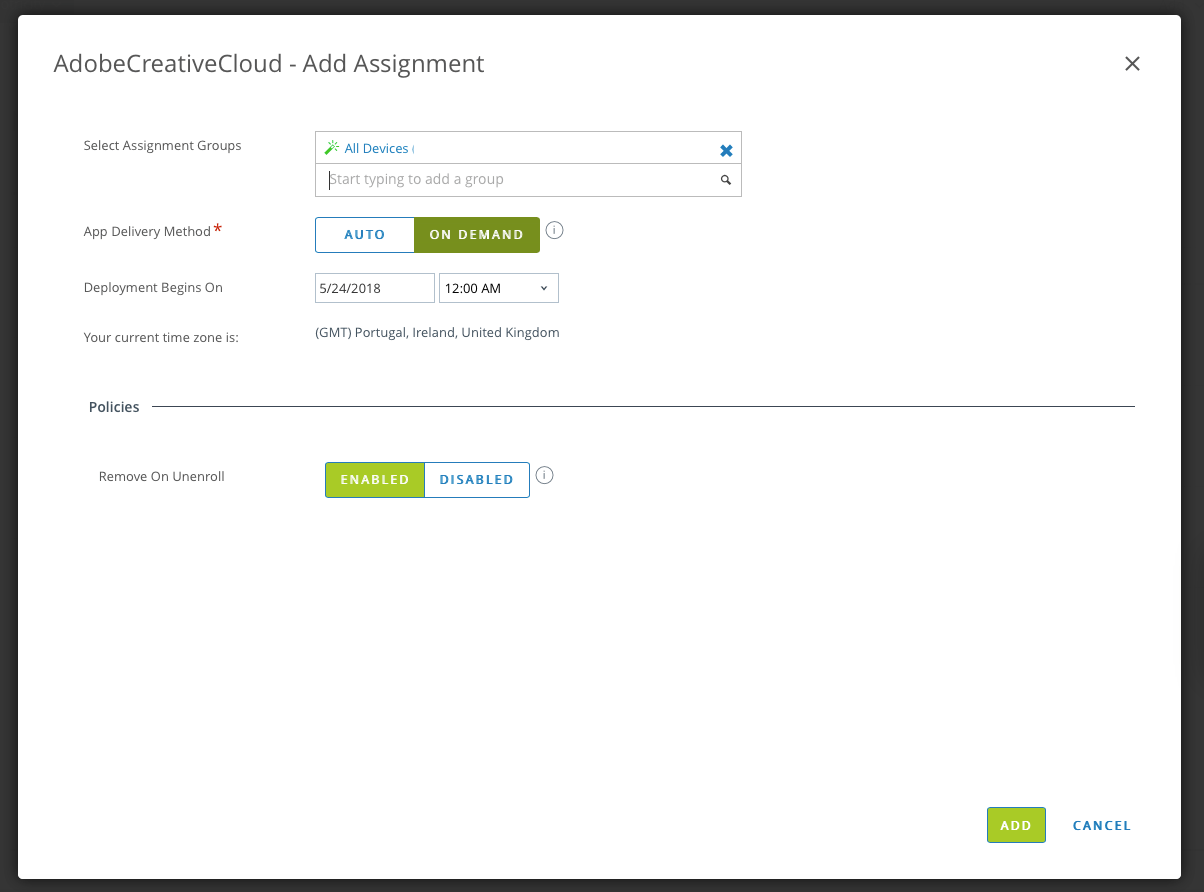Click the time zone value '(GMT) Portugal, Ireland, United Kingdom'
Viewport: 1204px width, 892px height.
pos(437,333)
